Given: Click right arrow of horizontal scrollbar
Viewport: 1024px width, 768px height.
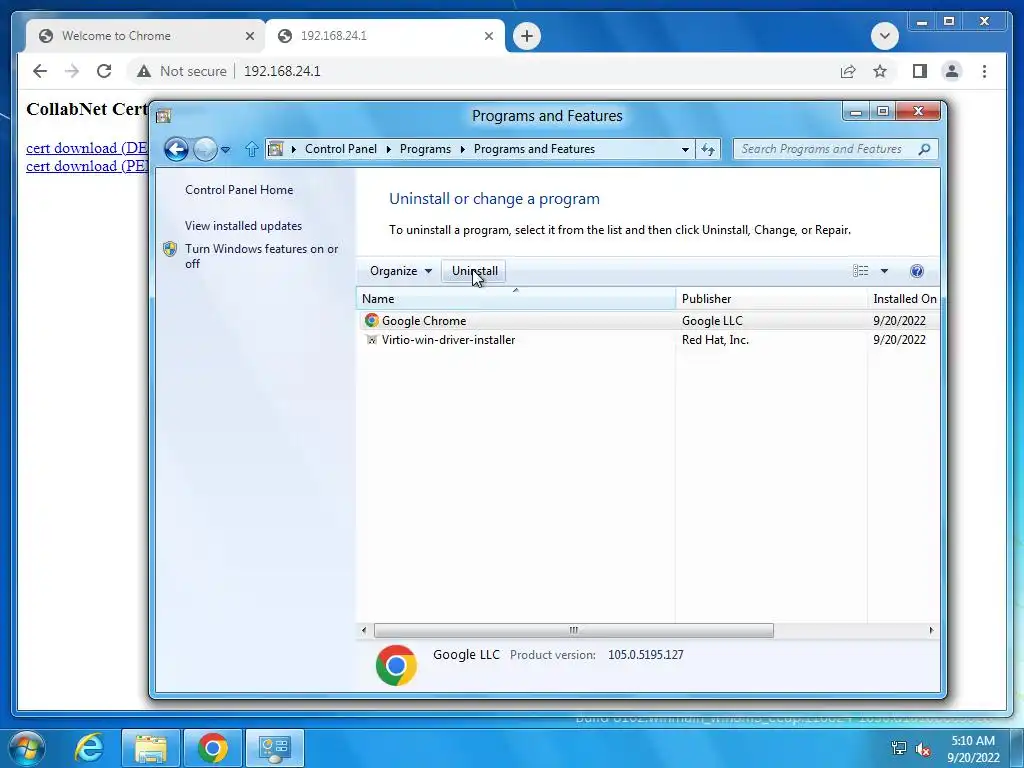Looking at the screenshot, I should point(931,630).
